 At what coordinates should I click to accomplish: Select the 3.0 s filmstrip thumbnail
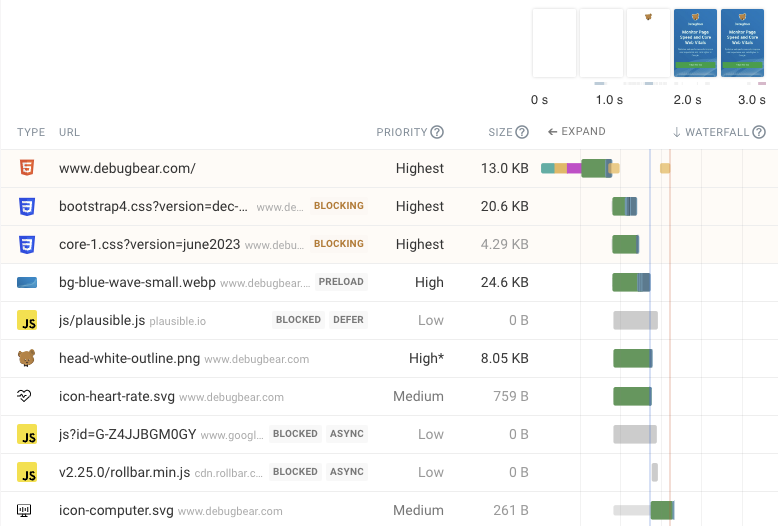pos(743,43)
